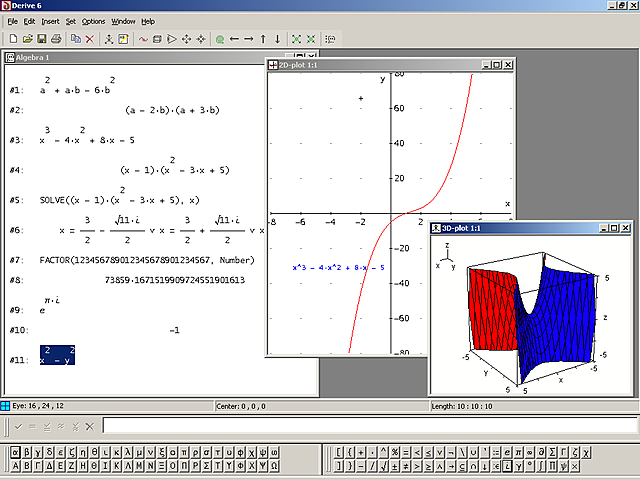
Task: Select the SOLVE expression #5
Action: pyautogui.click(x=120, y=196)
